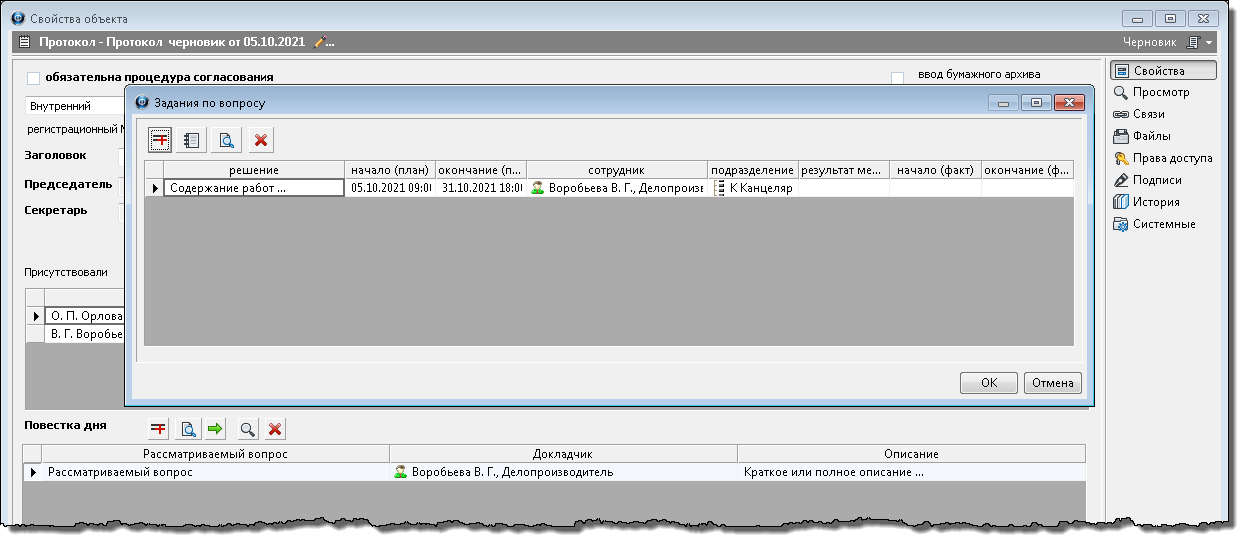Delete the task with the red X icon in Задания toolbar
The width and height of the screenshot is (1244, 542).
coord(261,140)
